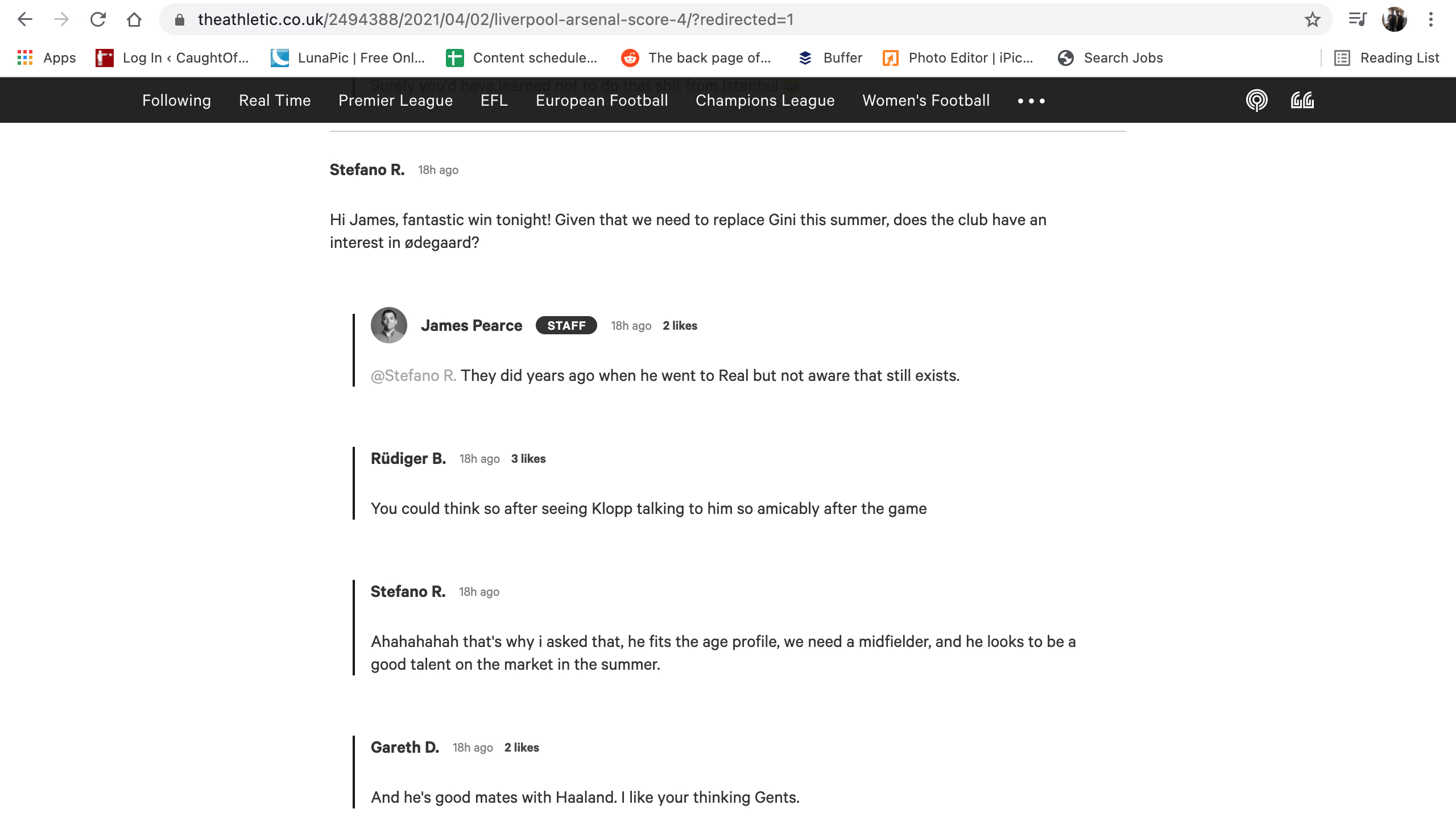The height and width of the screenshot is (838, 1456).
Task: Open the live audio rooms icon
Action: (1302, 101)
